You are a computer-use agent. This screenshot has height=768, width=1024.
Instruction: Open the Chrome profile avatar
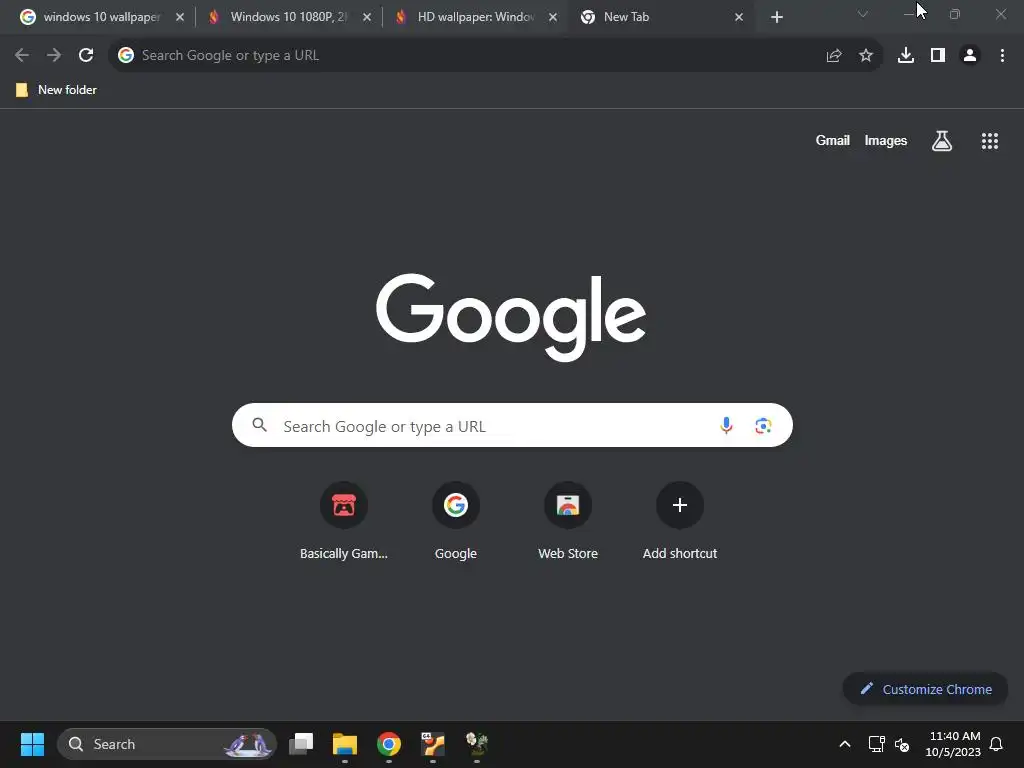pyautogui.click(x=970, y=56)
